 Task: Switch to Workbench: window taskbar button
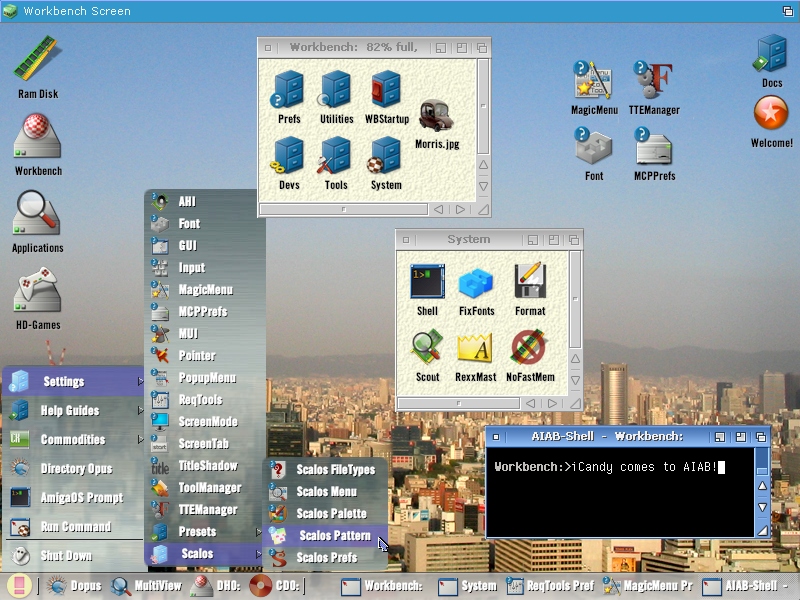click(x=382, y=586)
